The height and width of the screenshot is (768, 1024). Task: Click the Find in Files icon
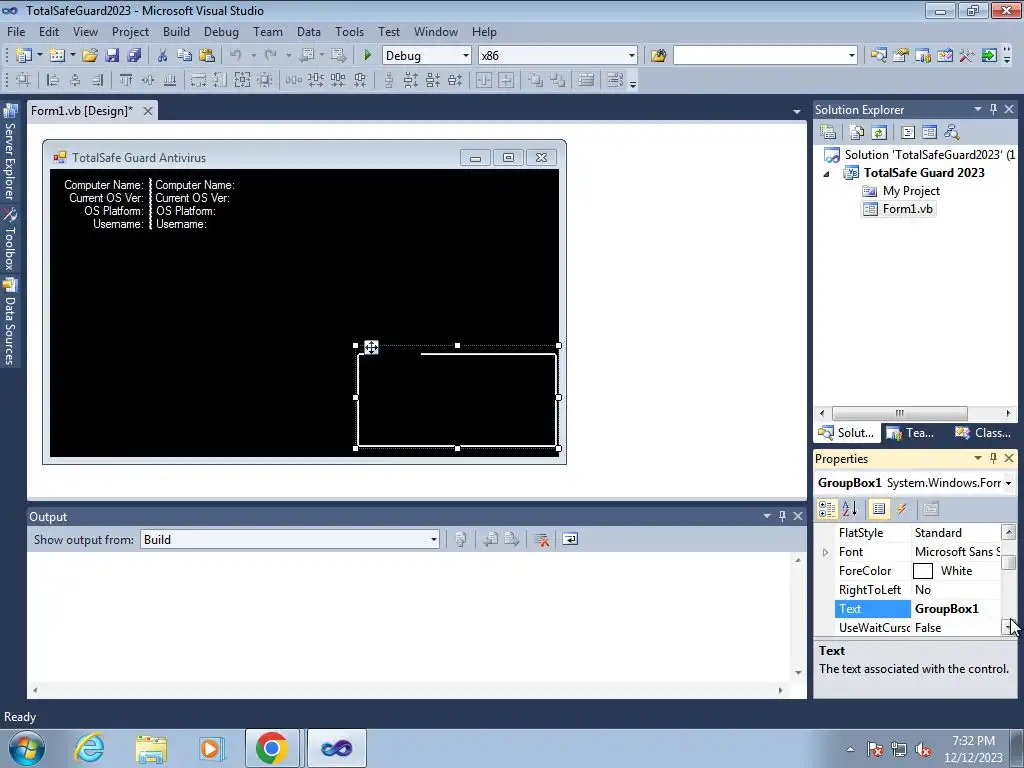tap(658, 56)
